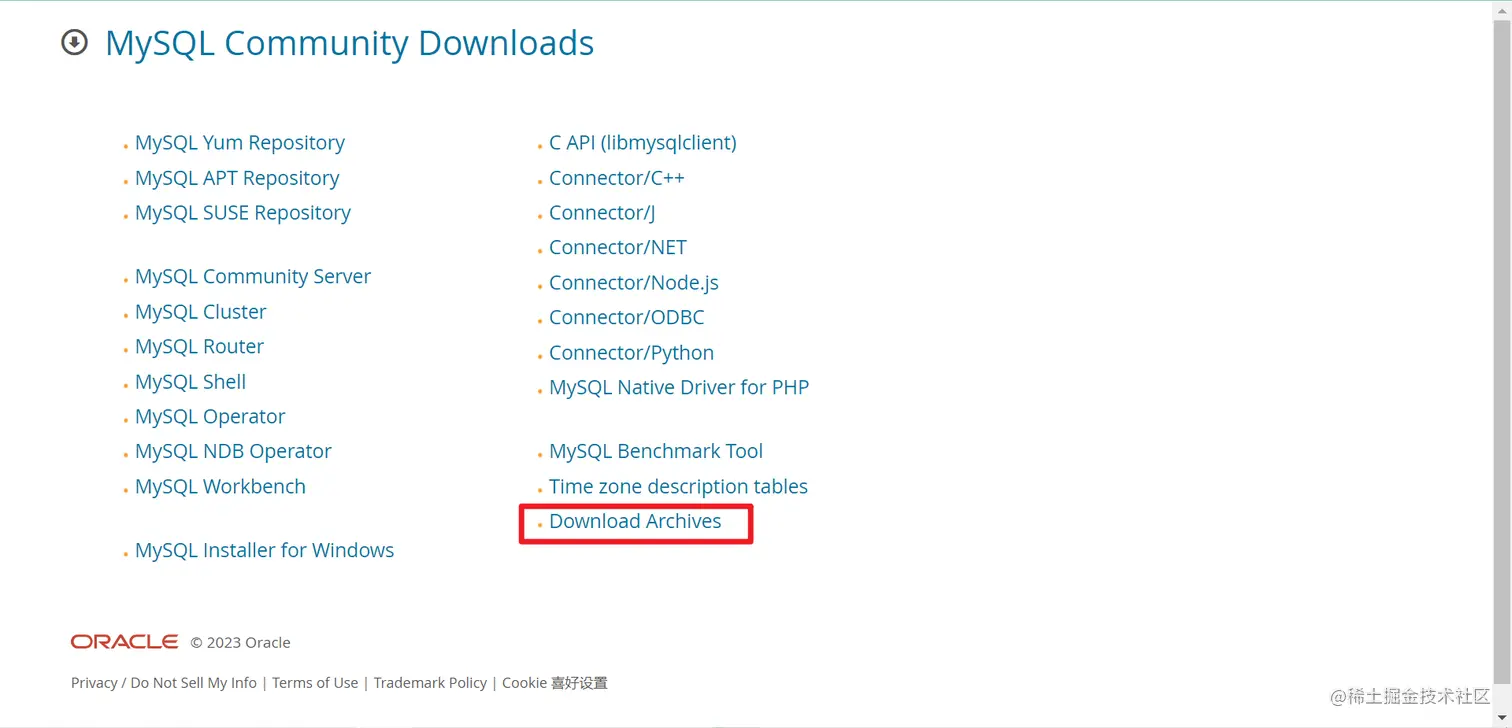This screenshot has height=728, width=1512.
Task: Open Time zone description tables
Action: (x=678, y=487)
